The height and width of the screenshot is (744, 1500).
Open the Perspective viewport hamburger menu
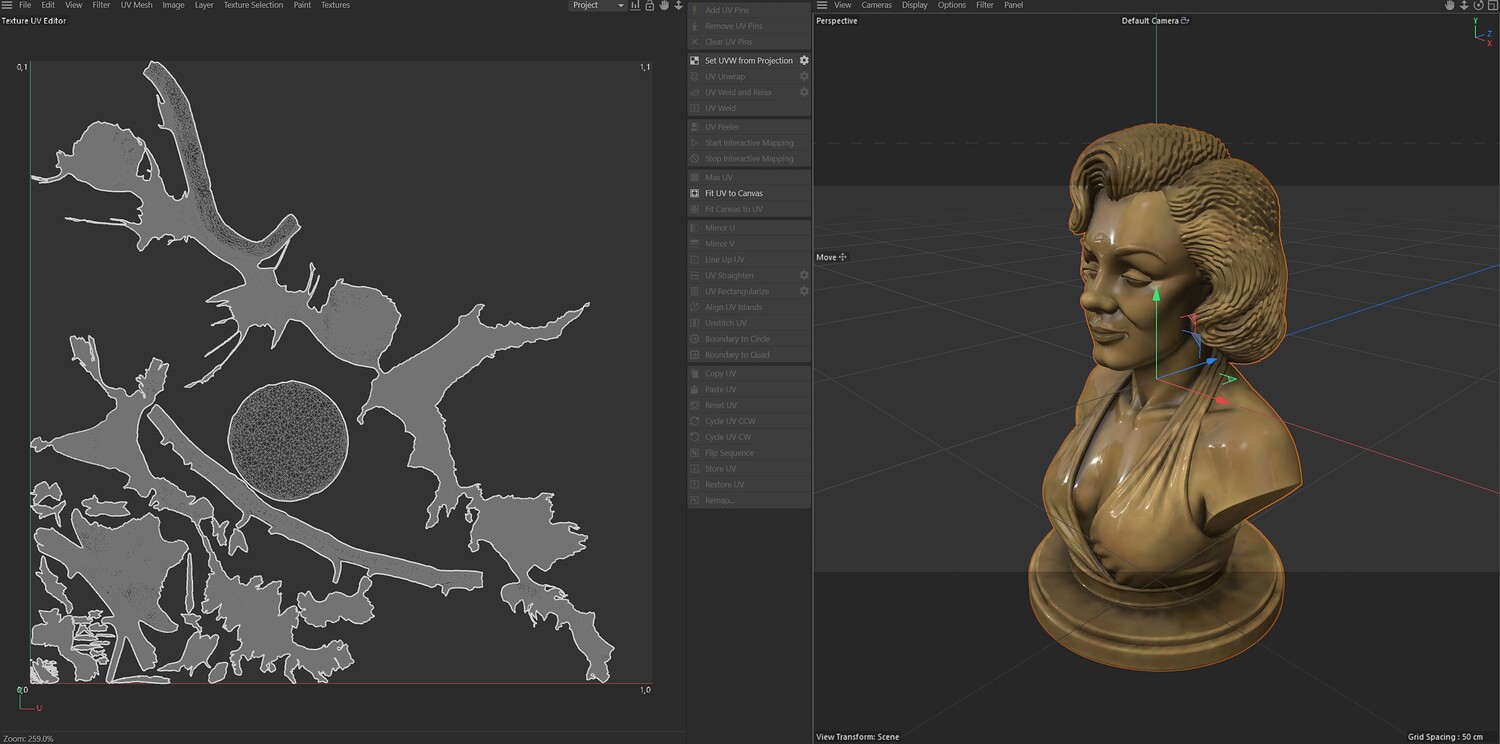tap(822, 5)
